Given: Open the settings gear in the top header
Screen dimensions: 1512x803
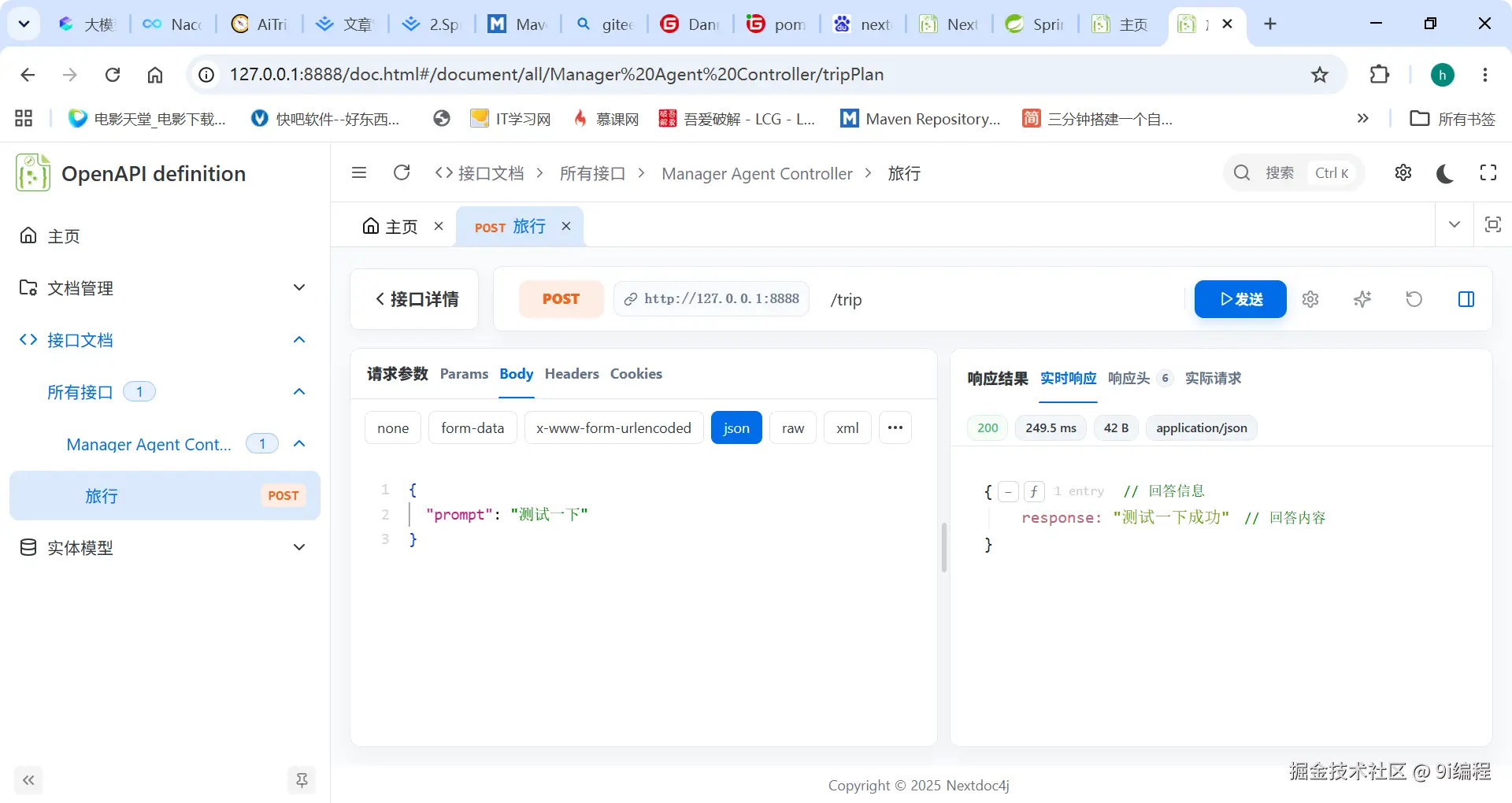Looking at the screenshot, I should 1403,173.
